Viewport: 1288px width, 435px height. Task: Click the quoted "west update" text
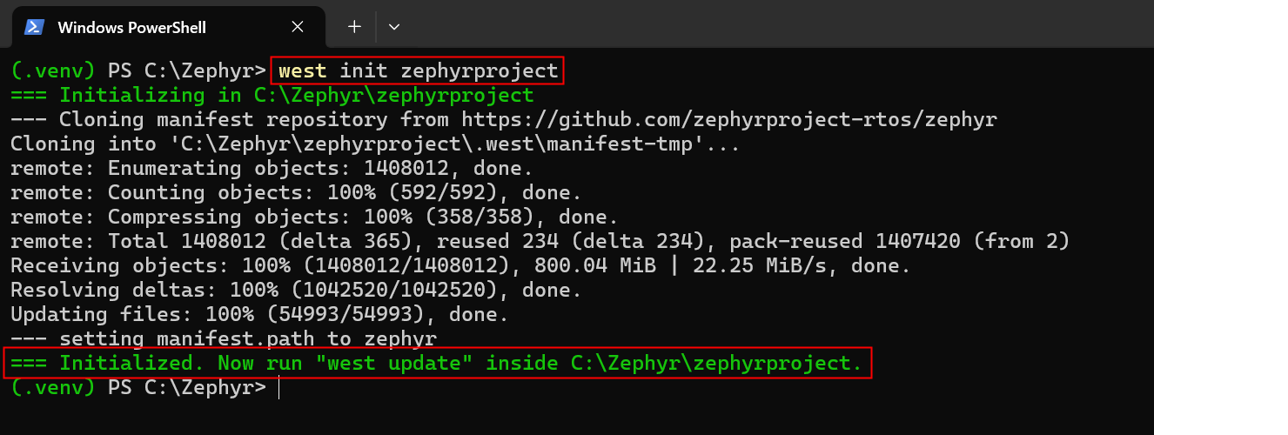pos(393,363)
